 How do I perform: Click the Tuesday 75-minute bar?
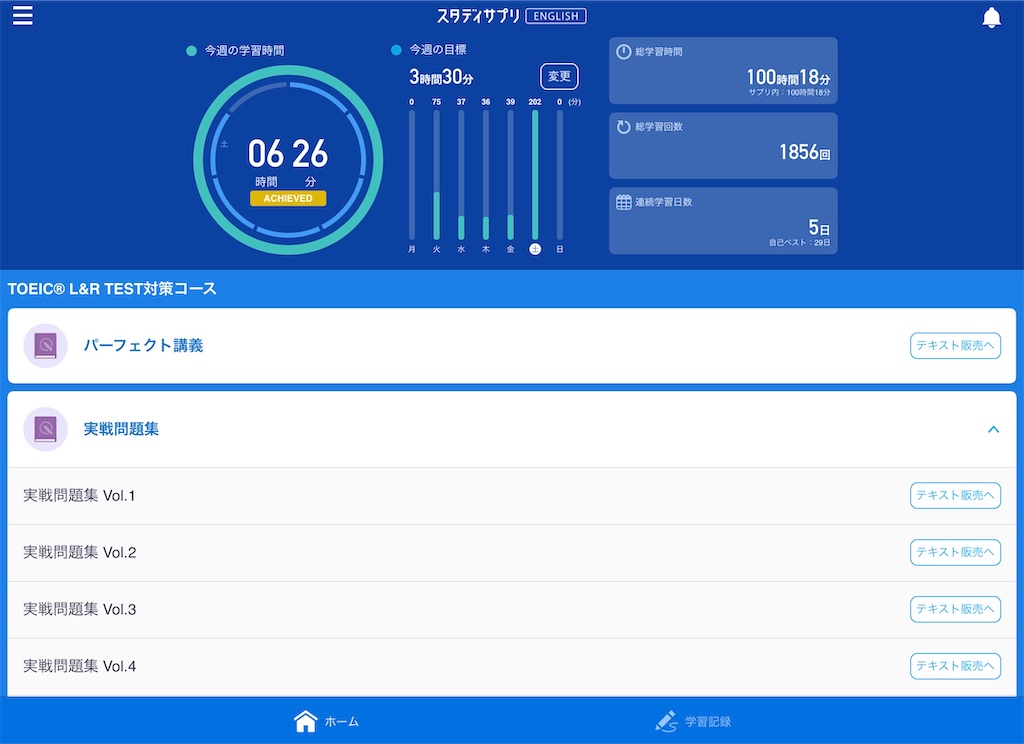coord(436,174)
